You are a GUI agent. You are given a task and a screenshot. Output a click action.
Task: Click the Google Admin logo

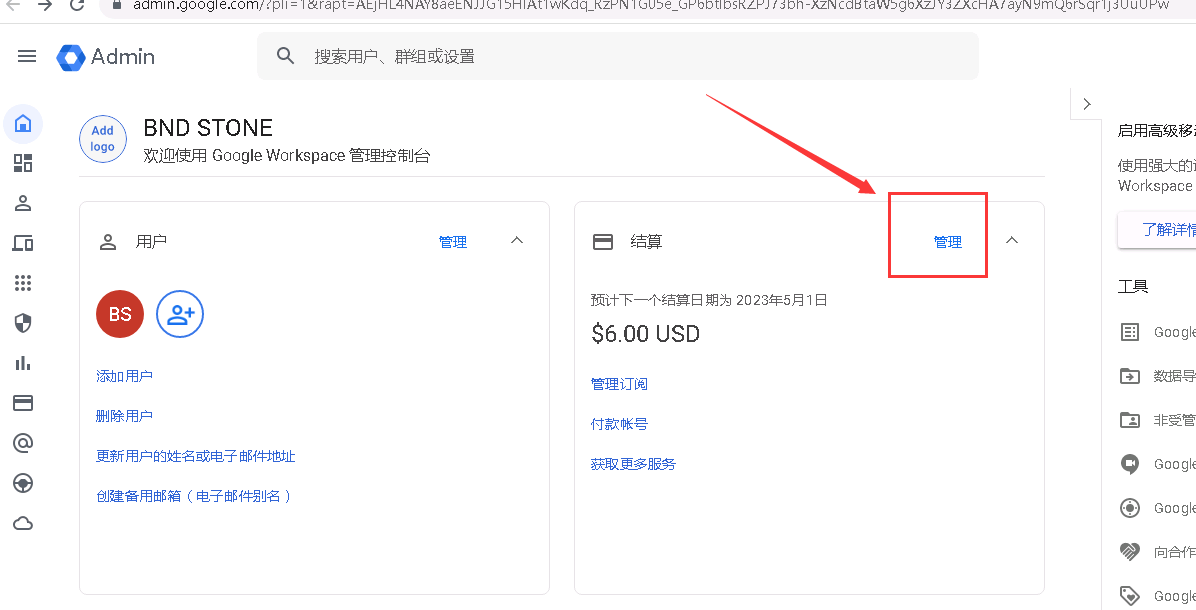106,57
